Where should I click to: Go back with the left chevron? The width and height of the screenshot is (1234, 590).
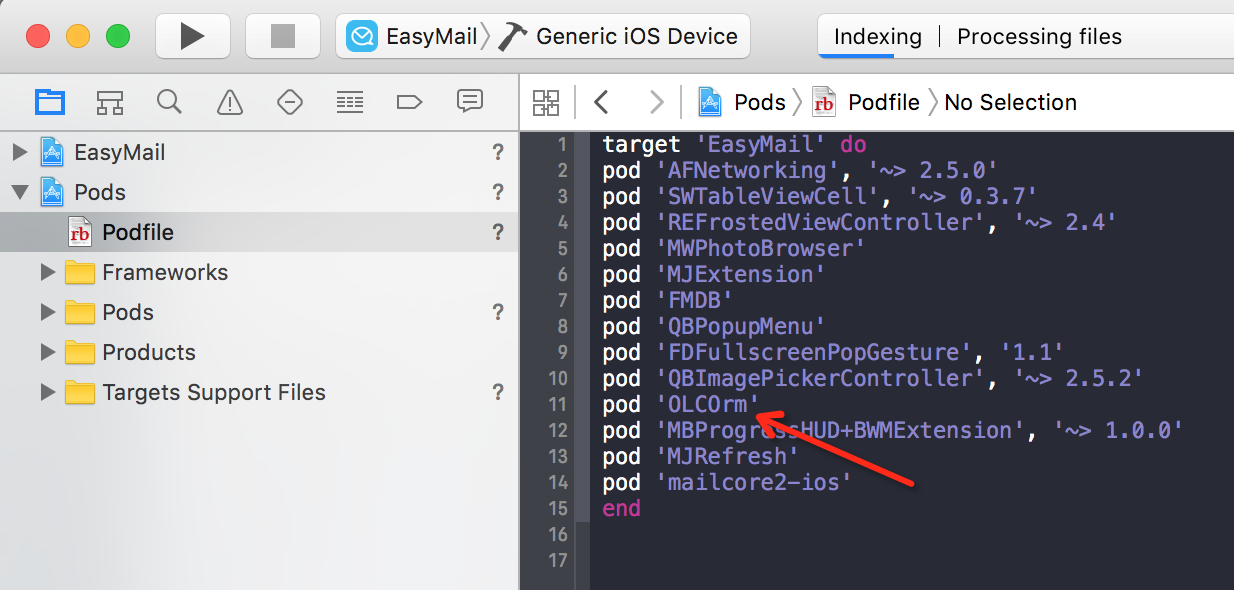[x=601, y=102]
